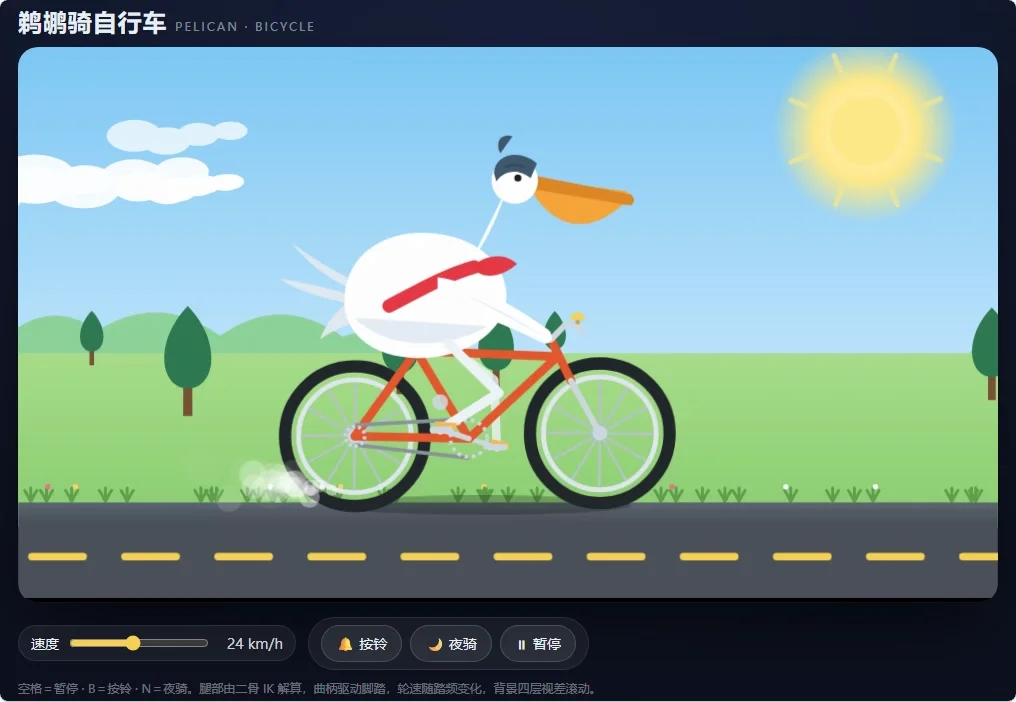This screenshot has width=1016, height=702.
Task: Click the pelican's orange beak
Action: tap(583, 200)
